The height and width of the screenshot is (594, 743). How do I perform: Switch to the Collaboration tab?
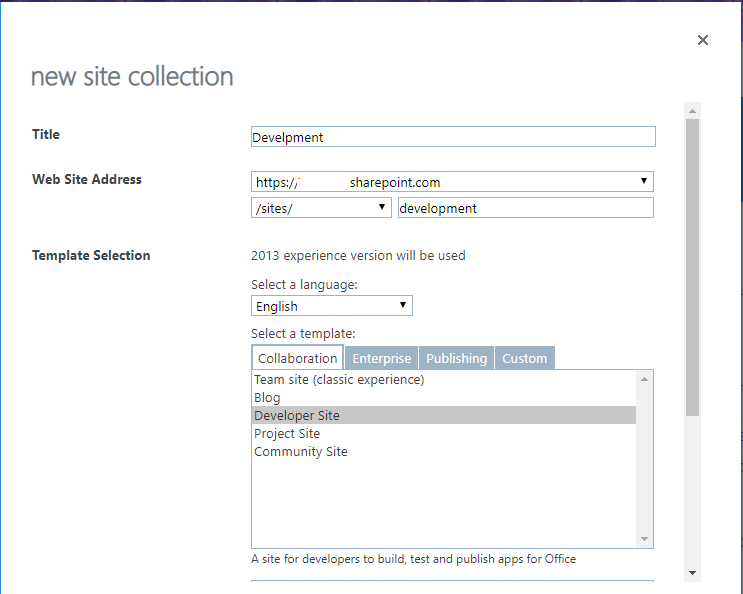[x=297, y=358]
